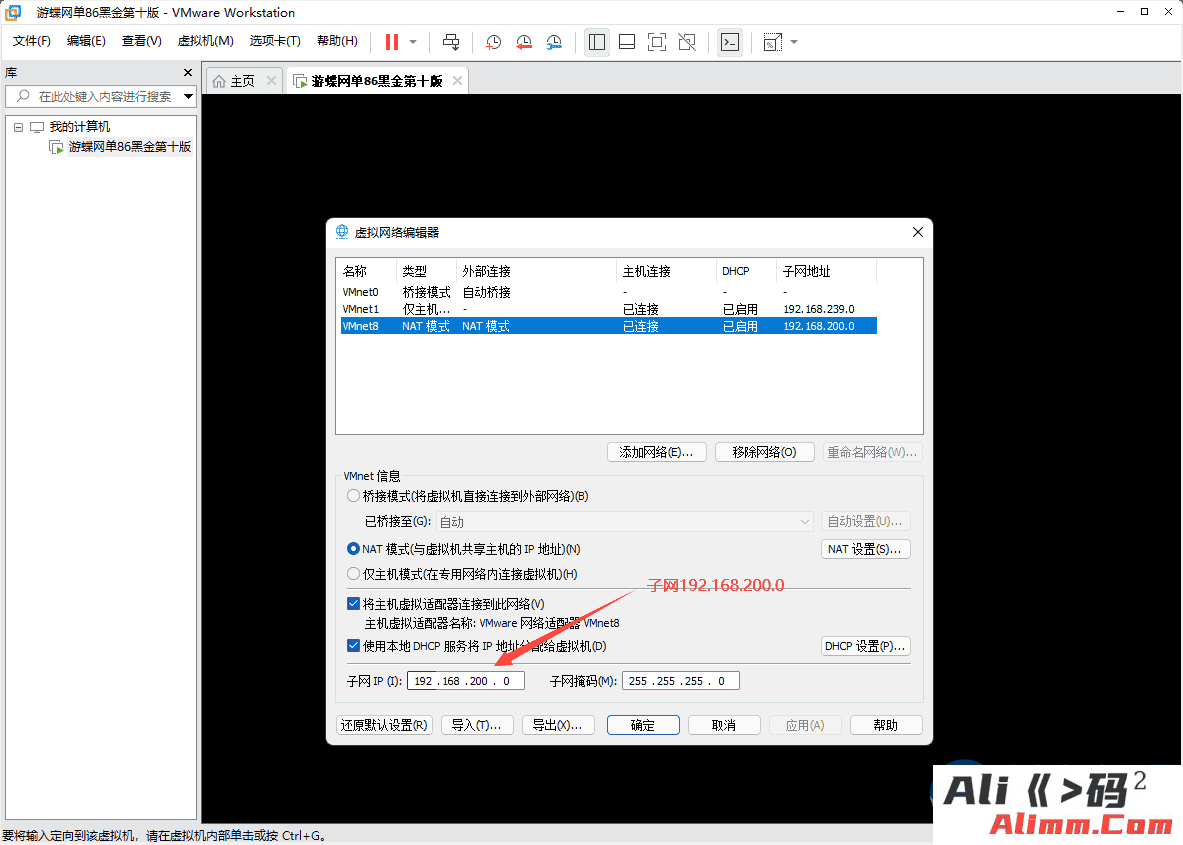Close the 游蝶网单86黑金第十版 tab
The image size is (1183, 845).
click(457, 81)
